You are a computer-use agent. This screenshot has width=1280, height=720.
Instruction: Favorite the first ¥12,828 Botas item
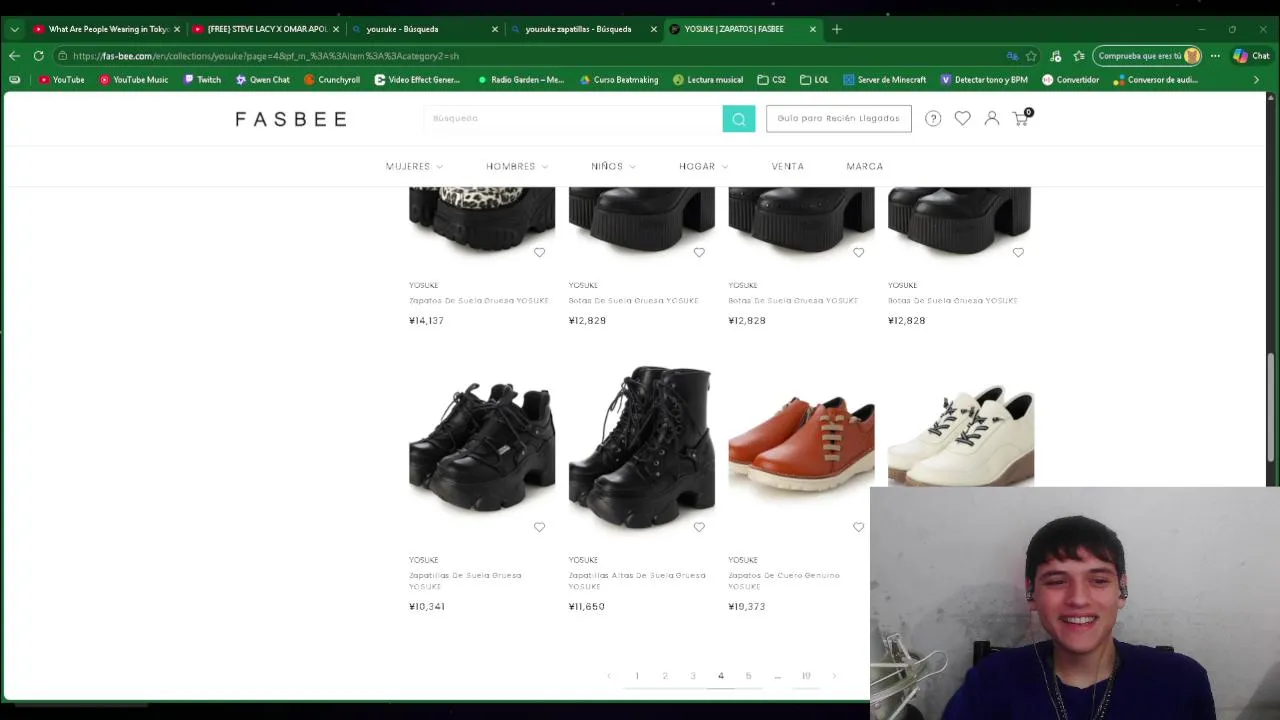tap(699, 252)
